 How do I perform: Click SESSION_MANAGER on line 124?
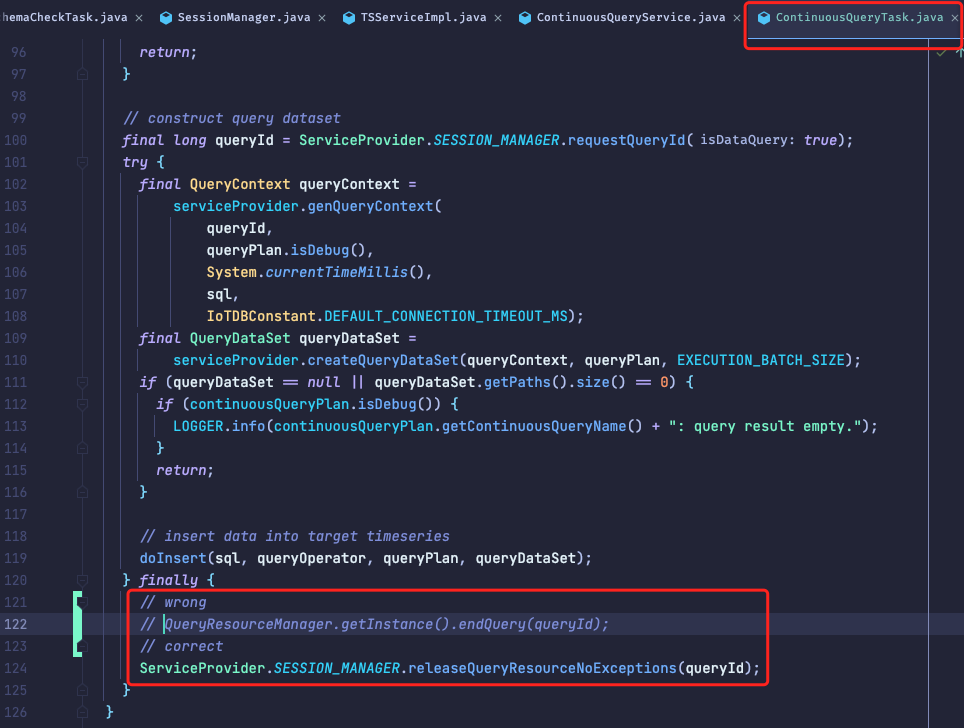pos(337,668)
